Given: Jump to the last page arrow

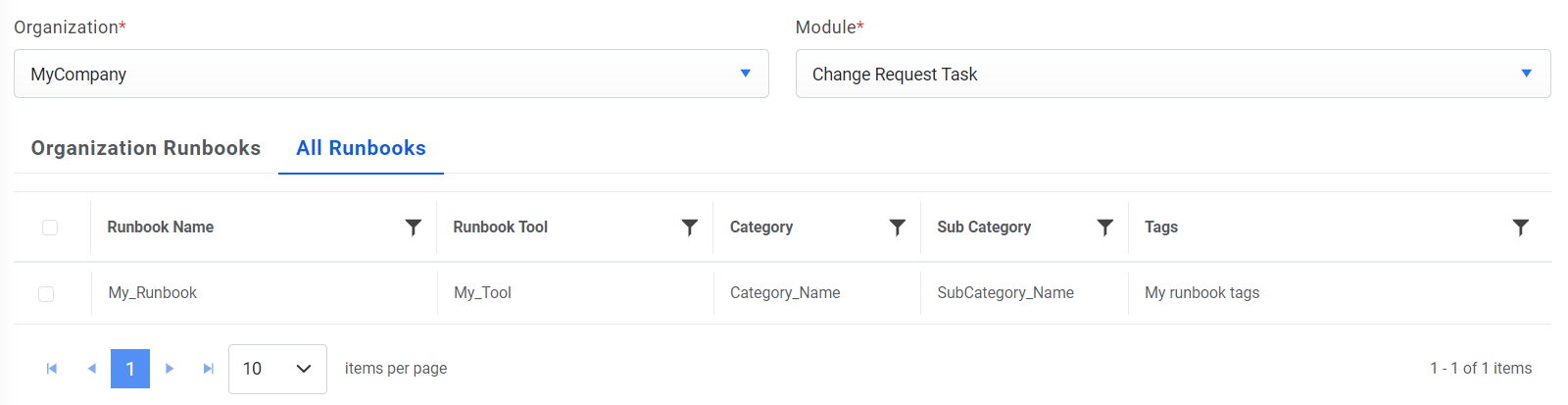Looking at the screenshot, I should (x=209, y=369).
